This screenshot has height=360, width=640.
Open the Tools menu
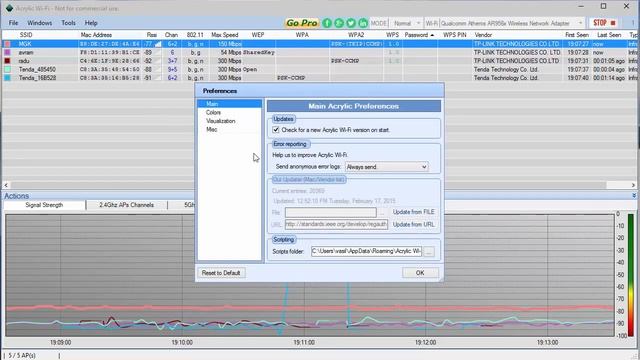click(69, 23)
